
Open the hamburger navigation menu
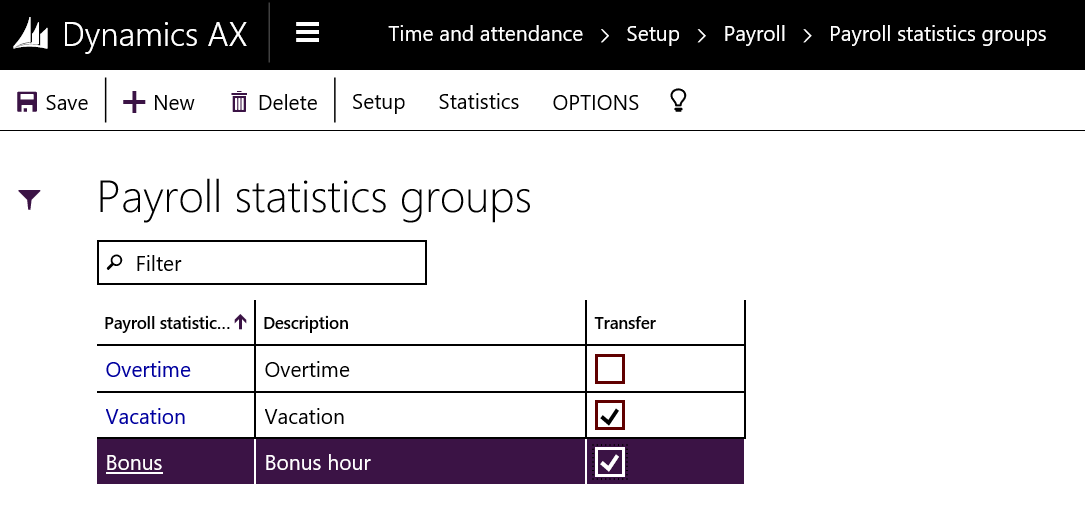pos(308,33)
